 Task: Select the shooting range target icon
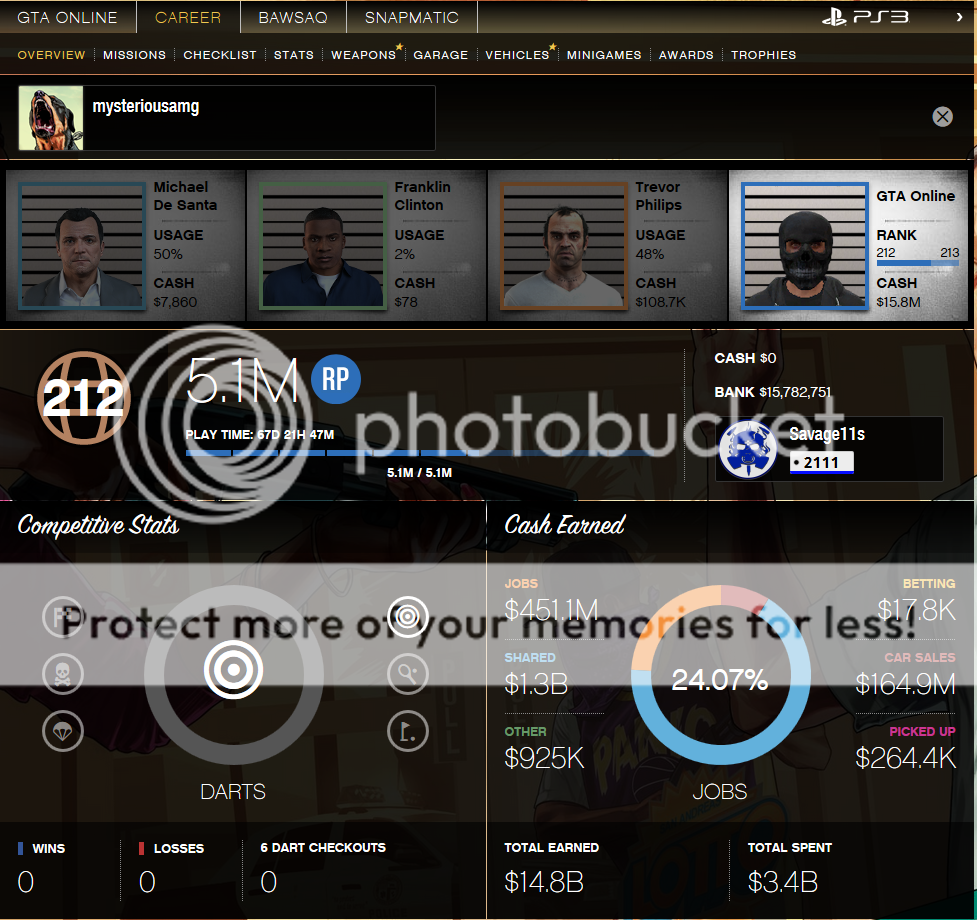407,617
